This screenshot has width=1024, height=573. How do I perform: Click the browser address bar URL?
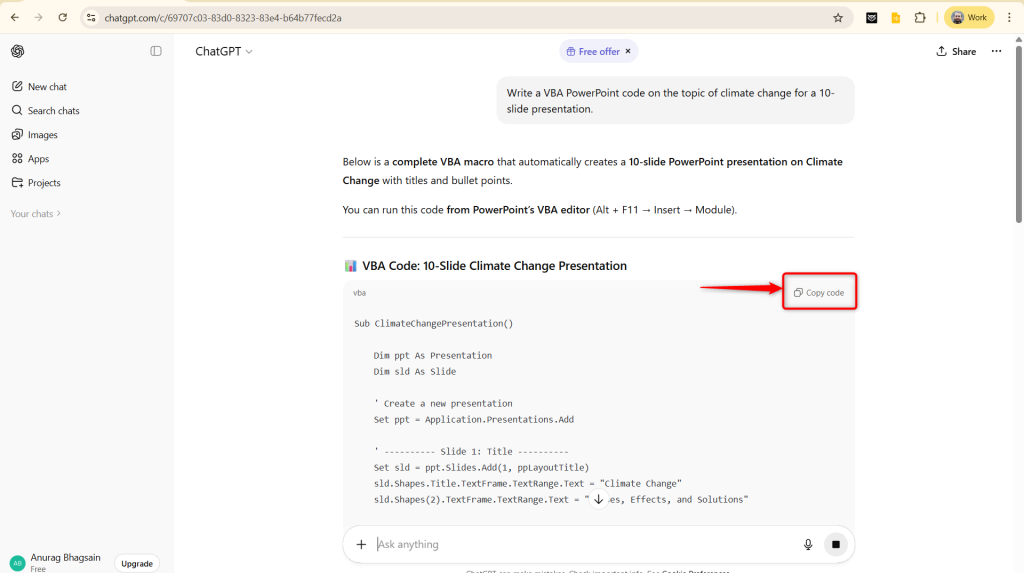coord(223,18)
